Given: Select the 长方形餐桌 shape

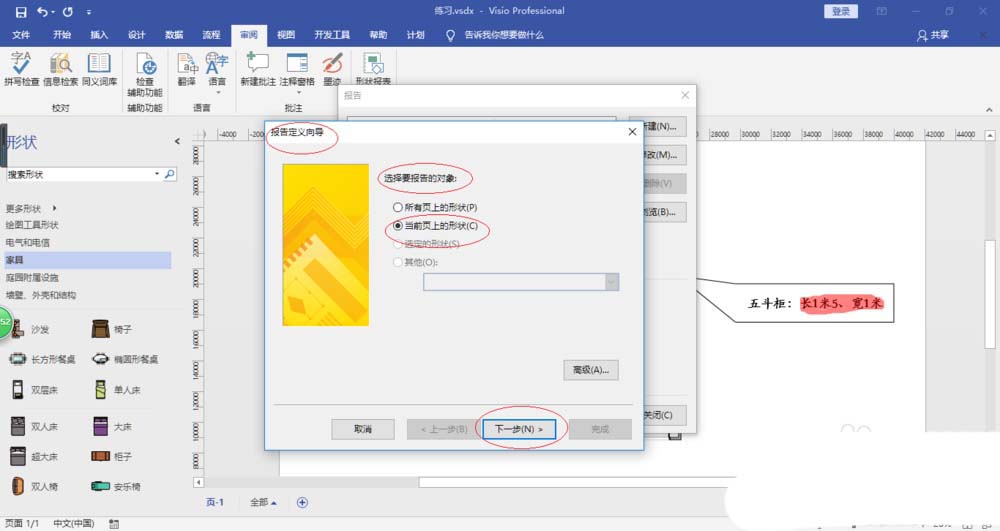Looking at the screenshot, I should [42, 359].
